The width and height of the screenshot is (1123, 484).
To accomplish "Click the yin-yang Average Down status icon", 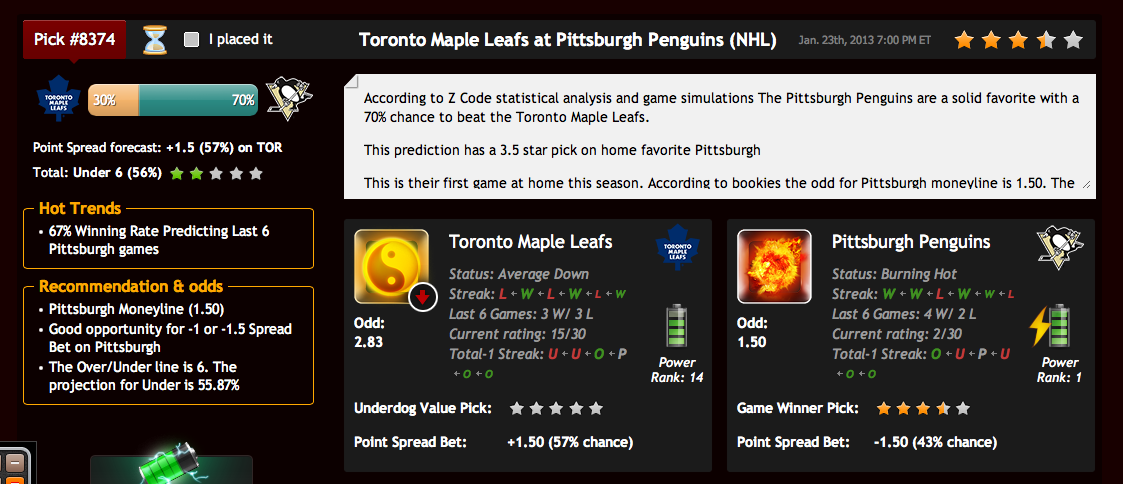I will (391, 266).
